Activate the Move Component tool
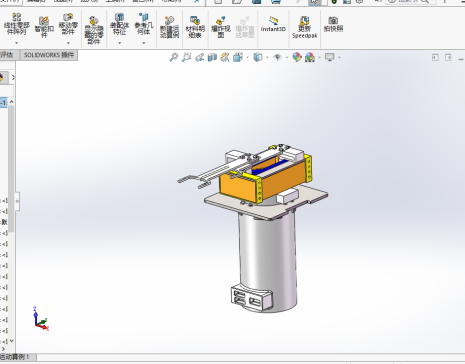This screenshot has width=465, height=364. [68, 24]
